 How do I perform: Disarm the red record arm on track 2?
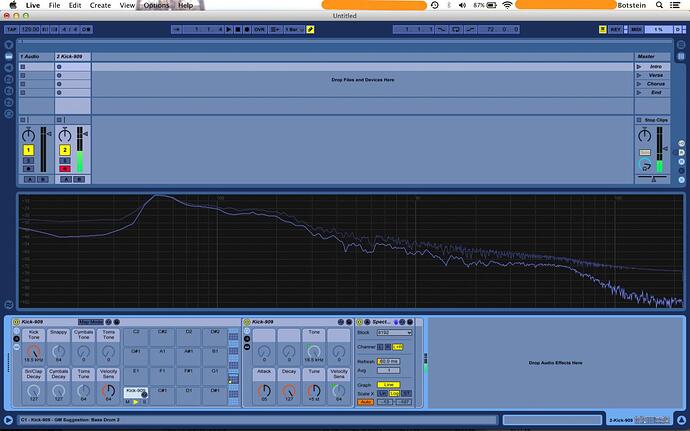[65, 169]
